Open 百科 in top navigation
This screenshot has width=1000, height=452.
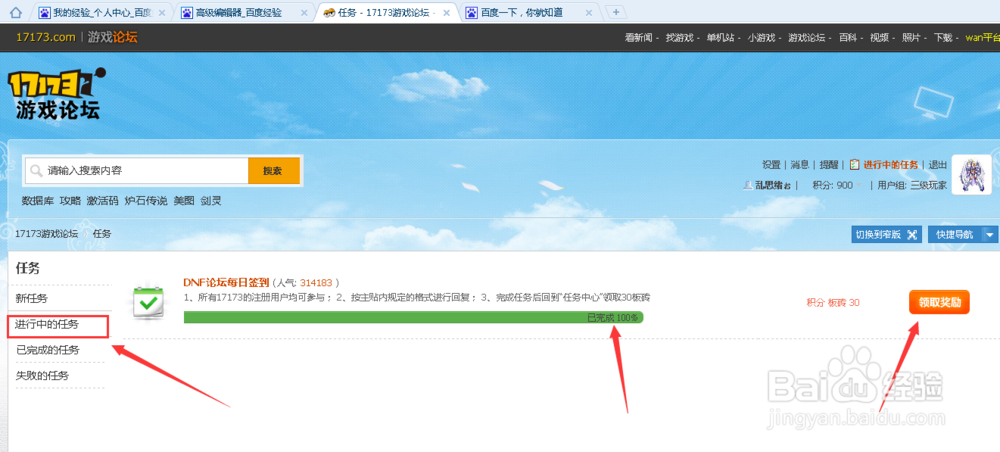pos(848,38)
